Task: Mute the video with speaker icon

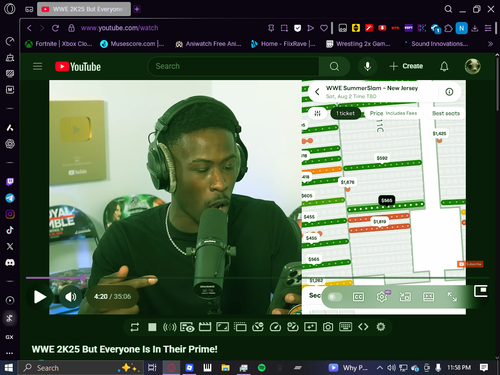Action: click(70, 297)
